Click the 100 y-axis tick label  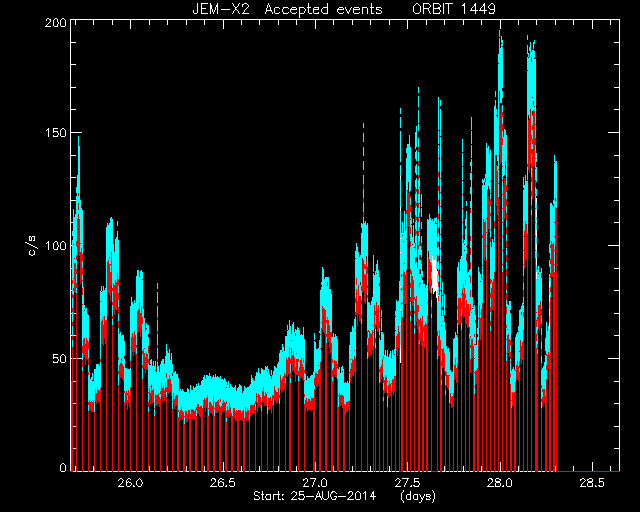(x=56, y=246)
